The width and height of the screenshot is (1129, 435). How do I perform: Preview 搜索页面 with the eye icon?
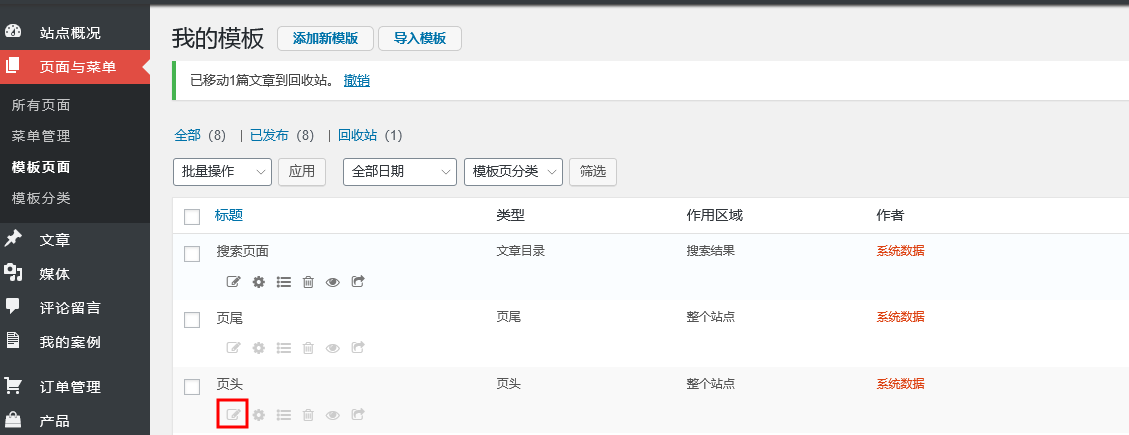coord(333,282)
